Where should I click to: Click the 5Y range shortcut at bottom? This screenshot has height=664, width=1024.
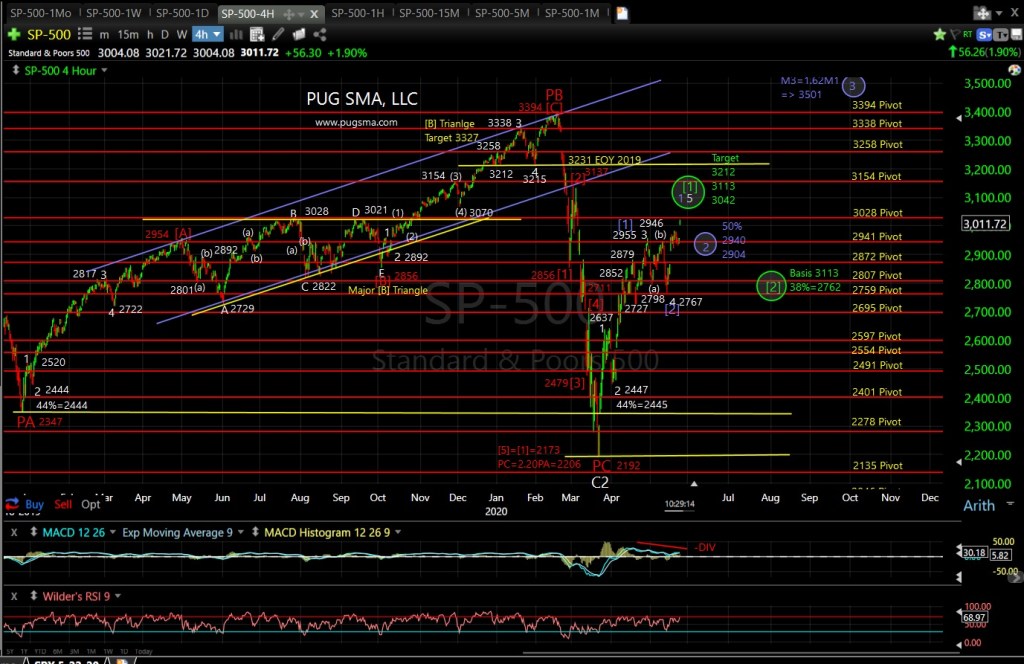pyautogui.click(x=10, y=652)
